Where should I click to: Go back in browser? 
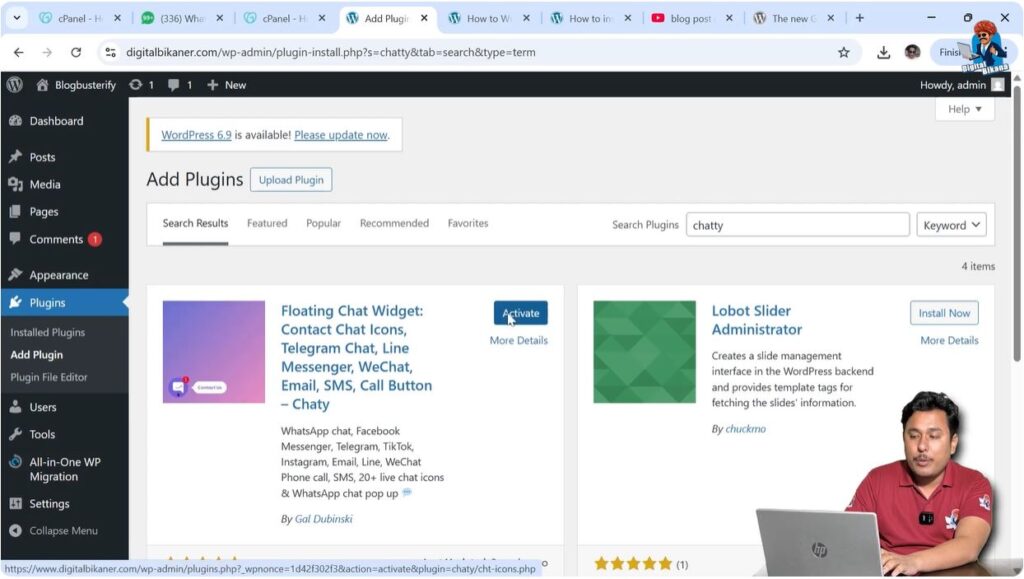click(x=18, y=52)
